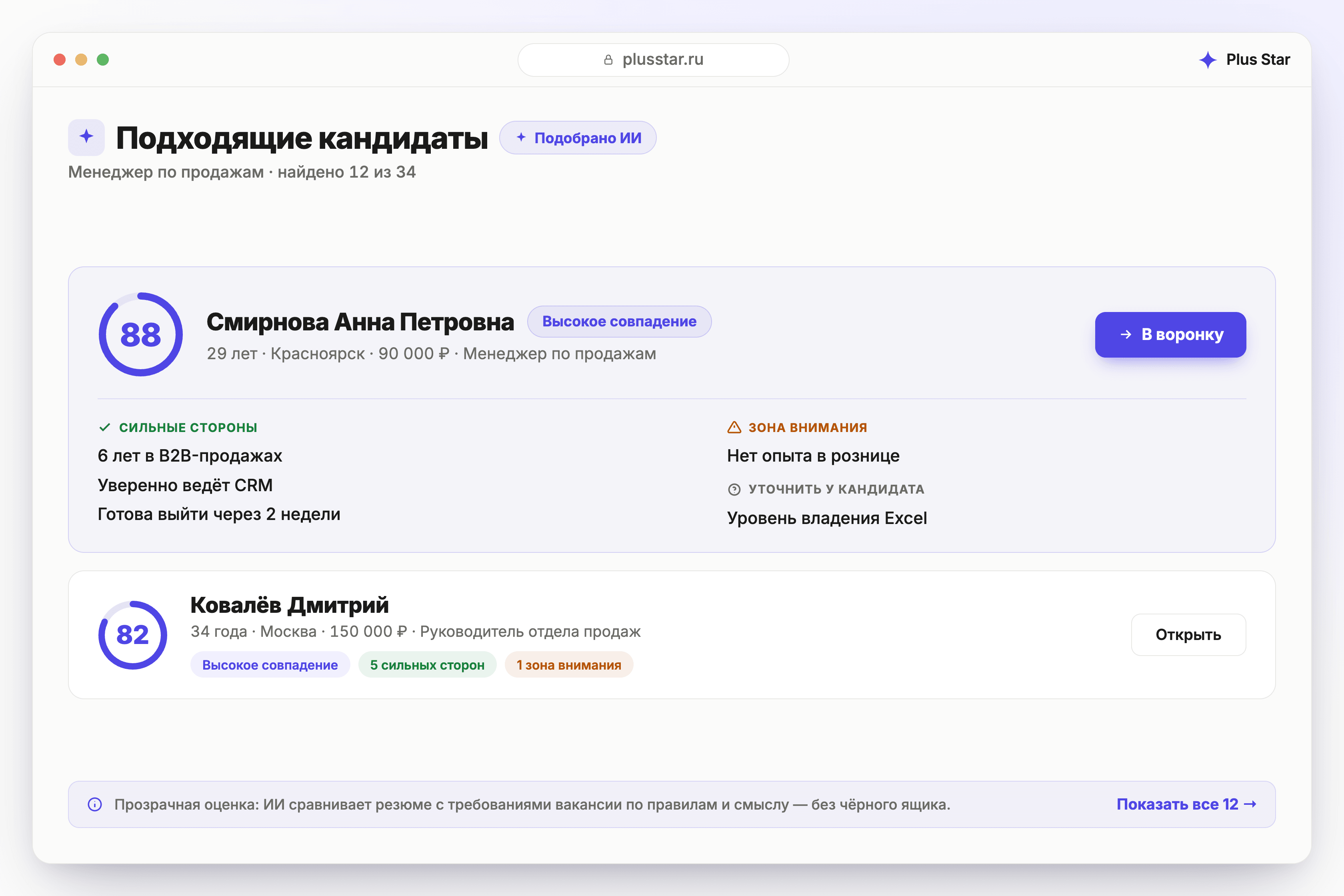Click Ковалёв's details line with Москва
Image resolution: width=1344 pixels, height=896 pixels.
tap(416, 631)
